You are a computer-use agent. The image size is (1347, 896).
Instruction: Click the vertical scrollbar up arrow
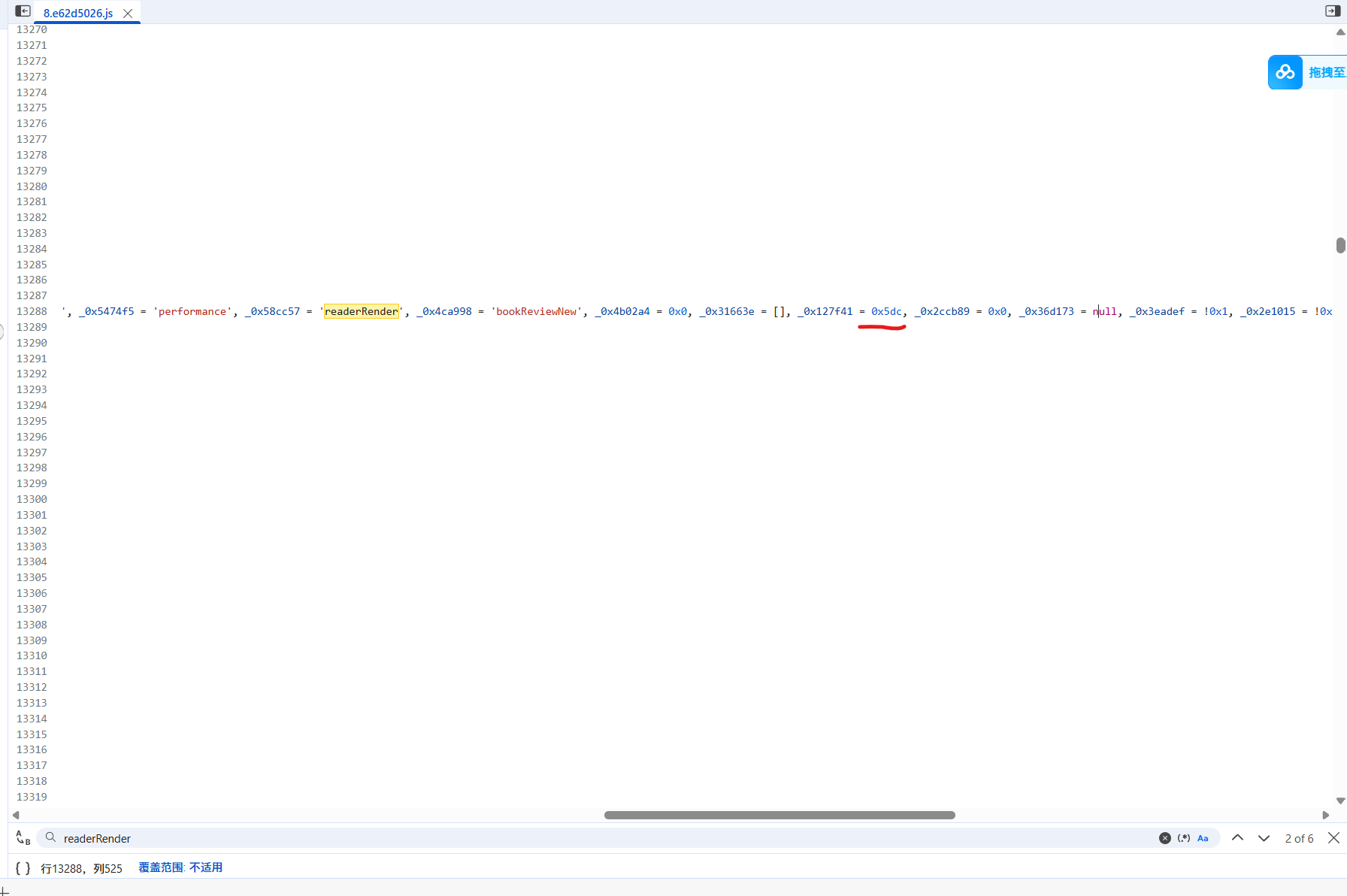1340,32
